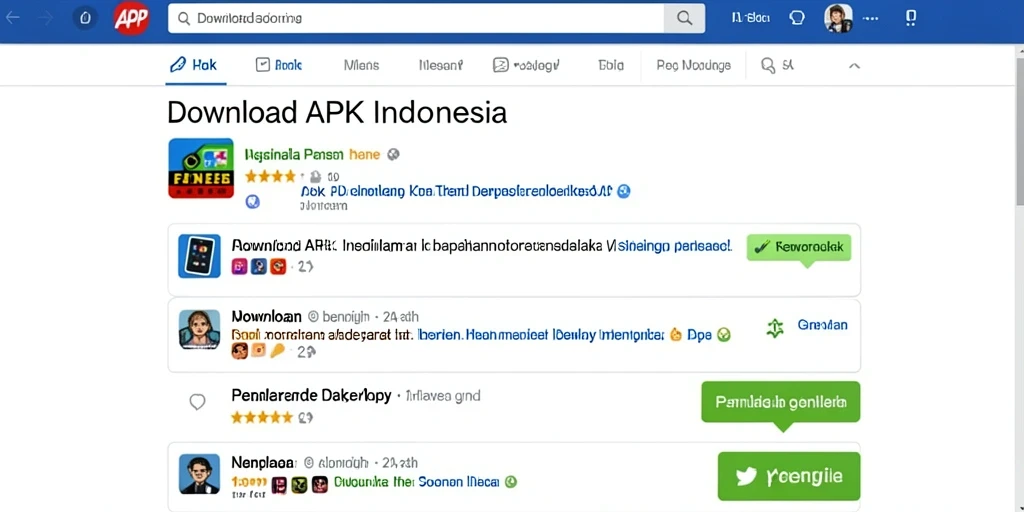Click the green check badge after Dpe
Screen dimensions: 1024x512
(724, 335)
